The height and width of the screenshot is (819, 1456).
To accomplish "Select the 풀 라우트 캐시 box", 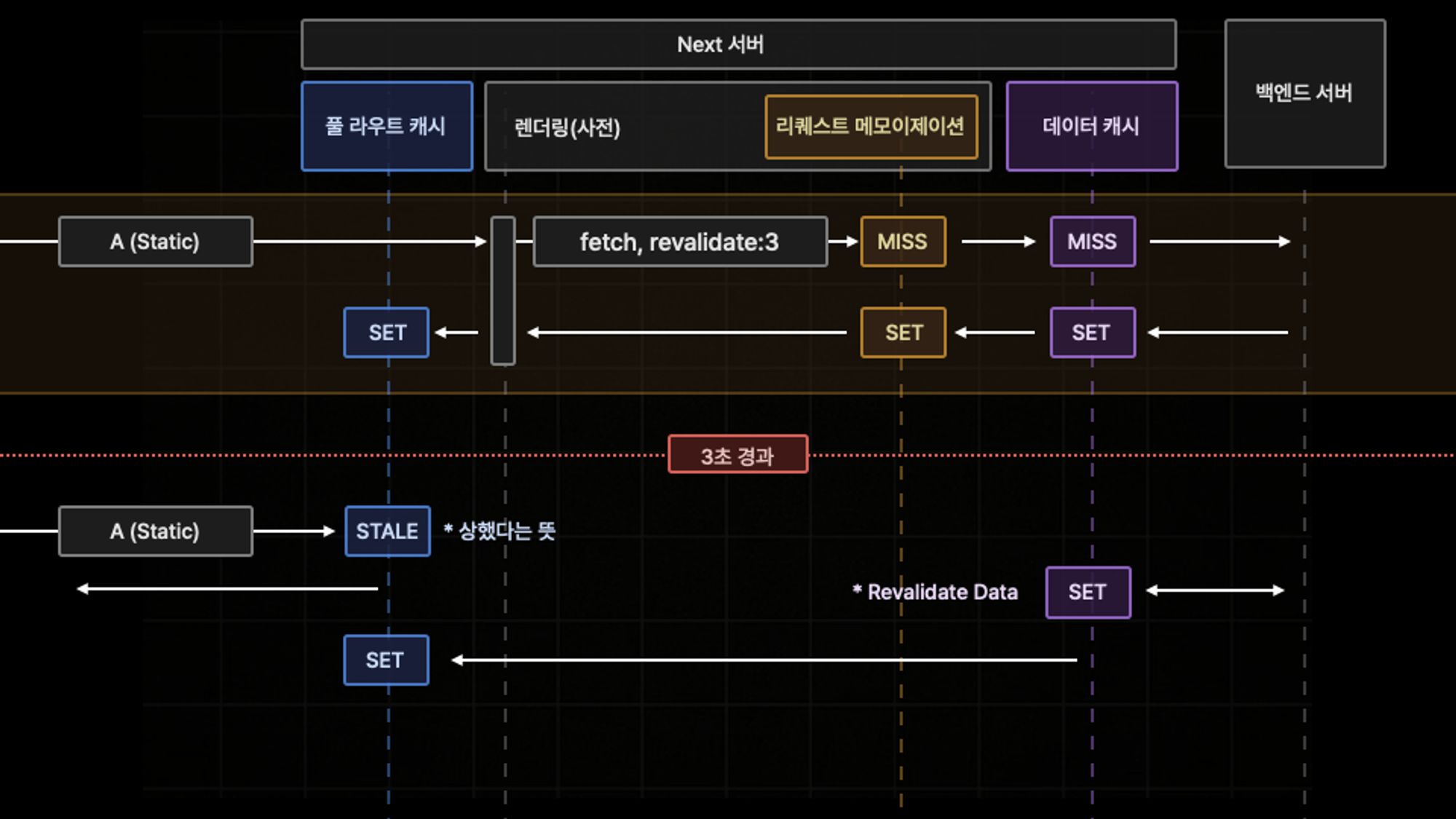I will click(387, 127).
